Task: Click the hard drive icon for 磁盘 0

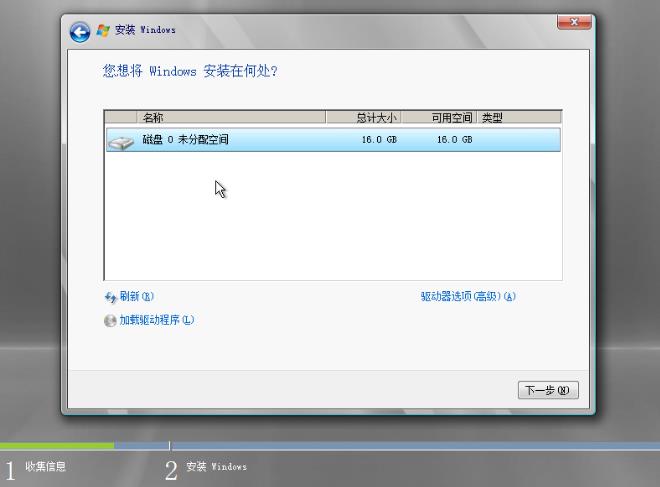Action: tap(120, 141)
